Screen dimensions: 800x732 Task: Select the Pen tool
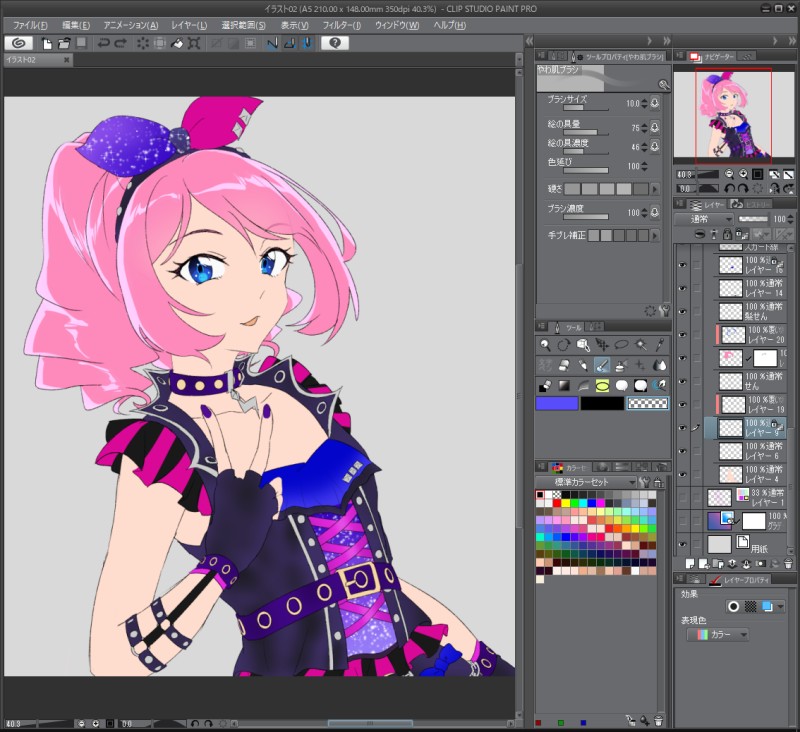click(x=583, y=365)
